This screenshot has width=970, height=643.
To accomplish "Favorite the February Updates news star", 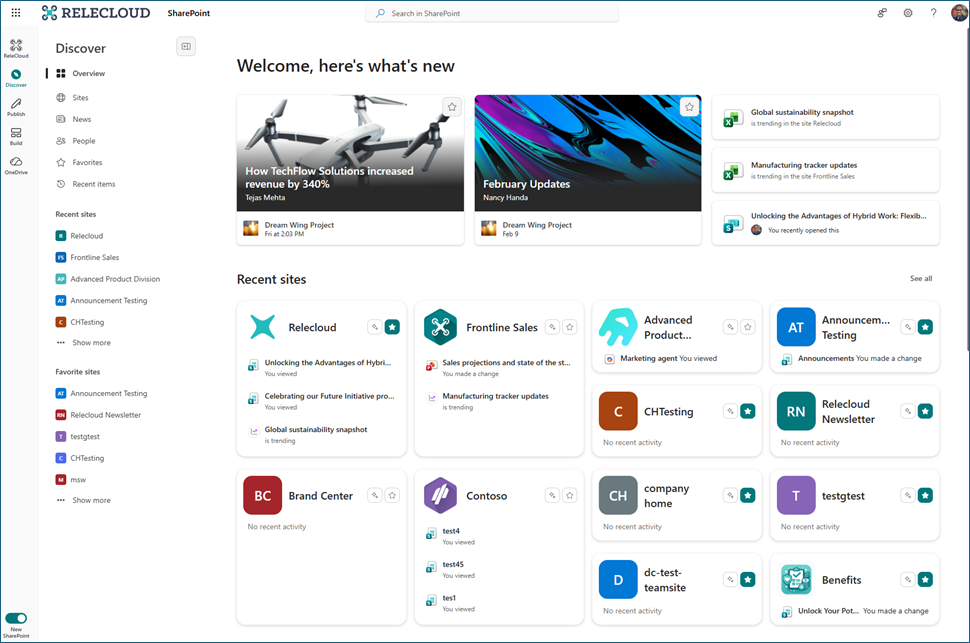I will pyautogui.click(x=688, y=107).
